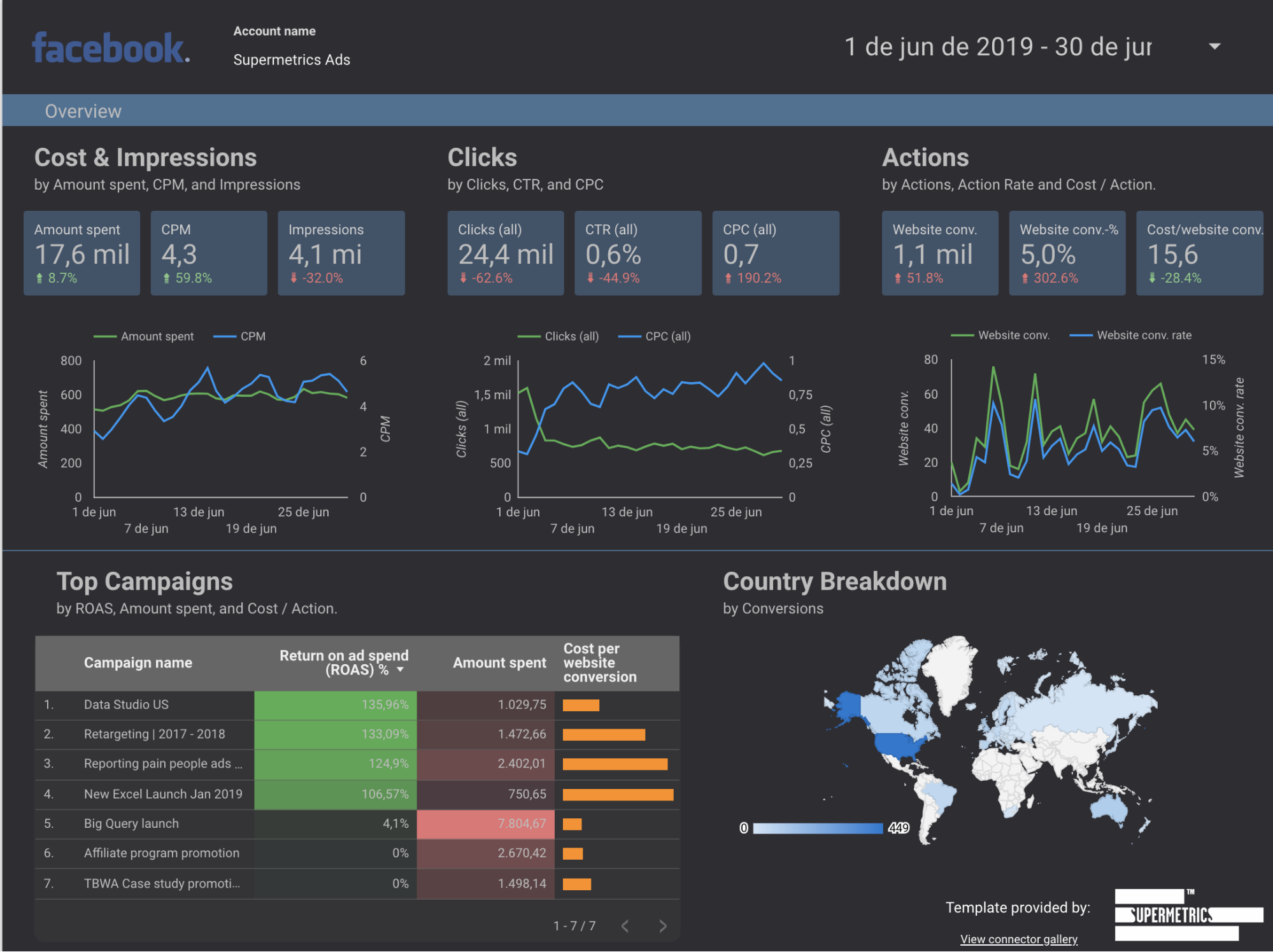This screenshot has height=952, width=1273.
Task: Go to next table page arrow
Action: click(663, 926)
